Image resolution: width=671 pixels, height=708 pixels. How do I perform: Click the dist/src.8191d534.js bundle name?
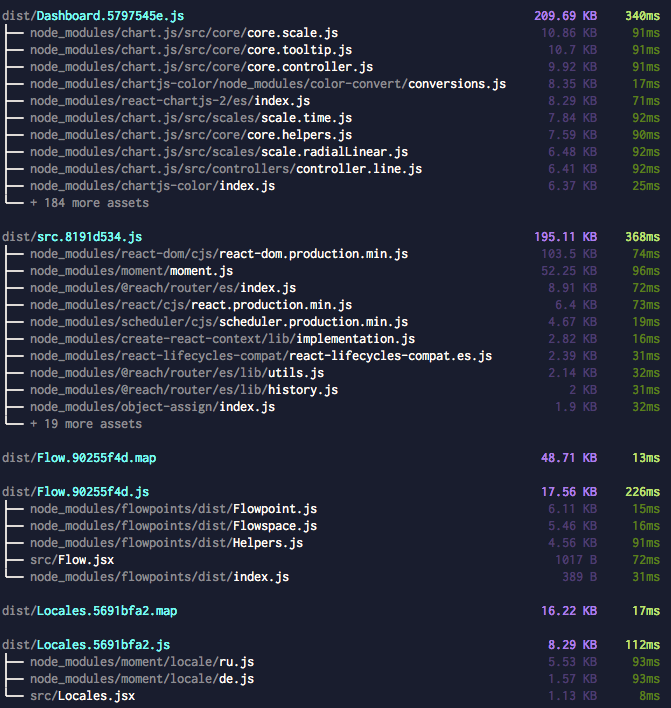click(72, 237)
